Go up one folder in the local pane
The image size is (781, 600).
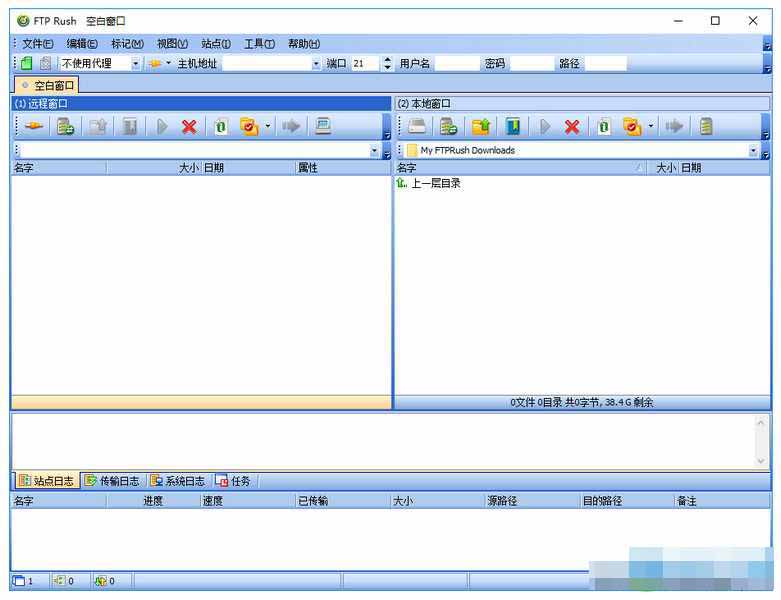point(481,126)
